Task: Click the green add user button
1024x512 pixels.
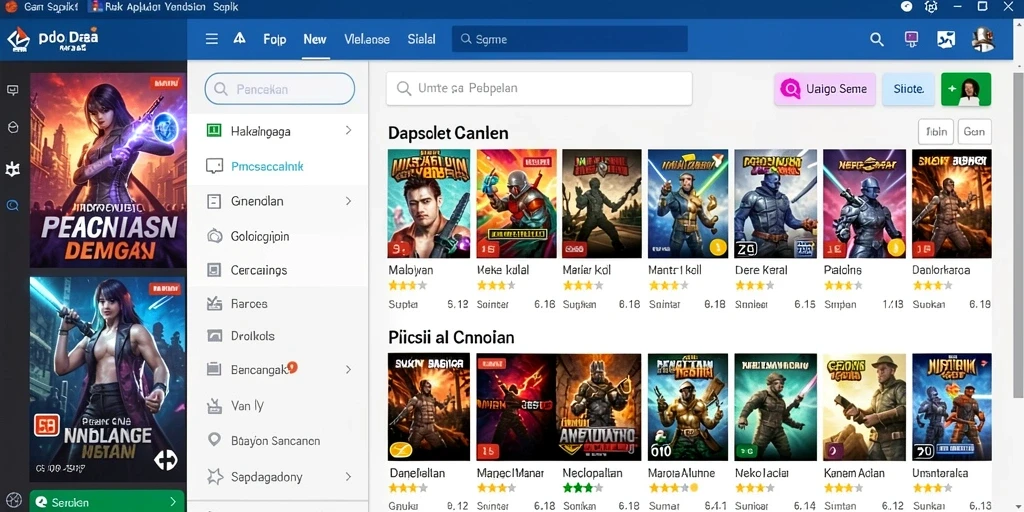Action: (x=966, y=89)
